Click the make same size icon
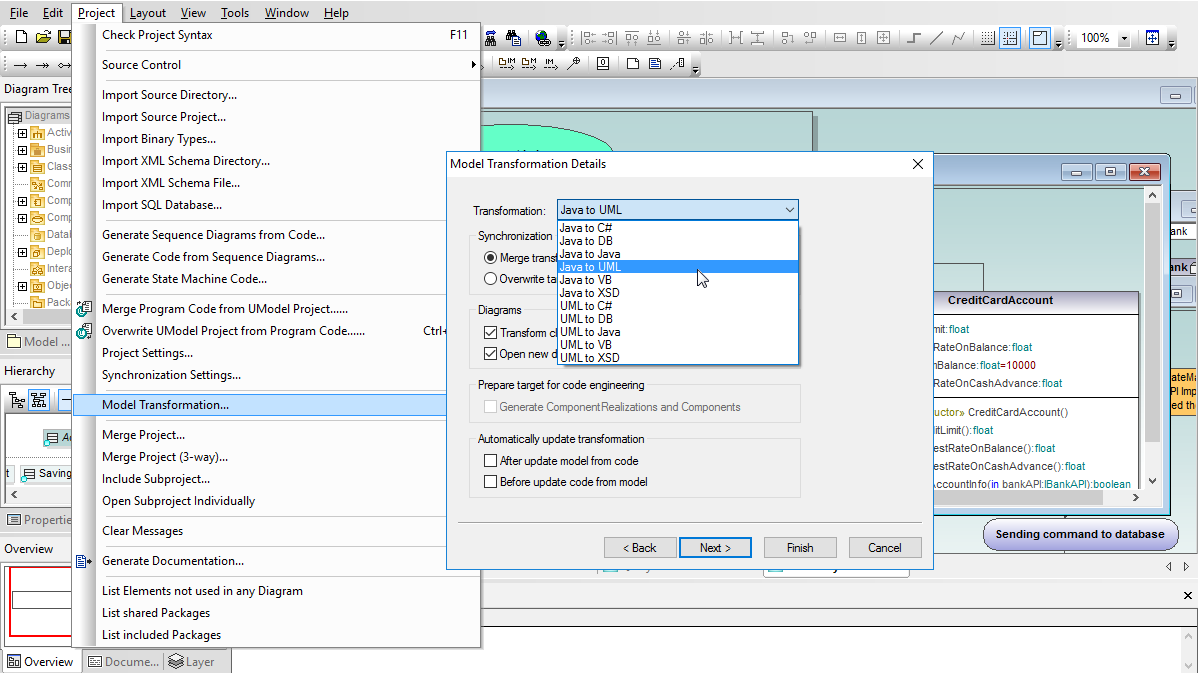1198x673 pixels. coord(883,37)
